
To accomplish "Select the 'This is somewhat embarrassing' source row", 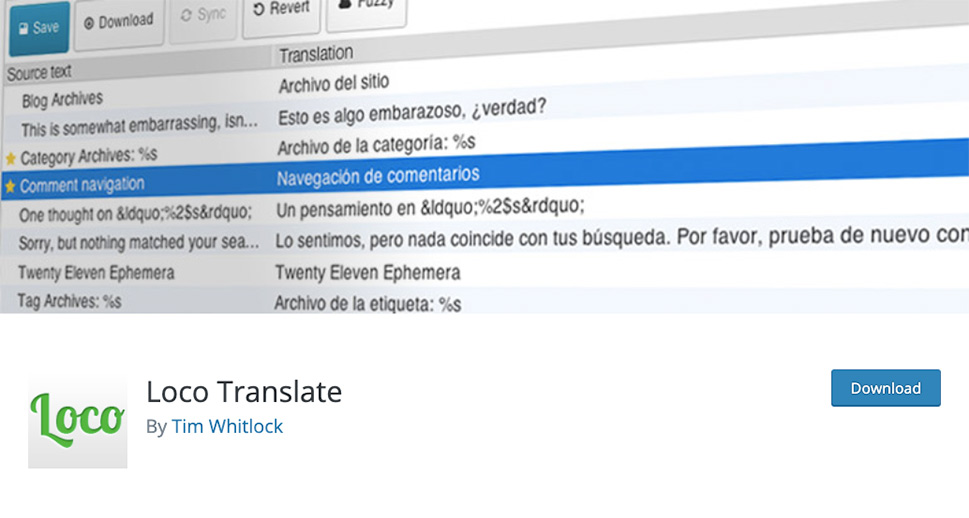I will [x=140, y=126].
